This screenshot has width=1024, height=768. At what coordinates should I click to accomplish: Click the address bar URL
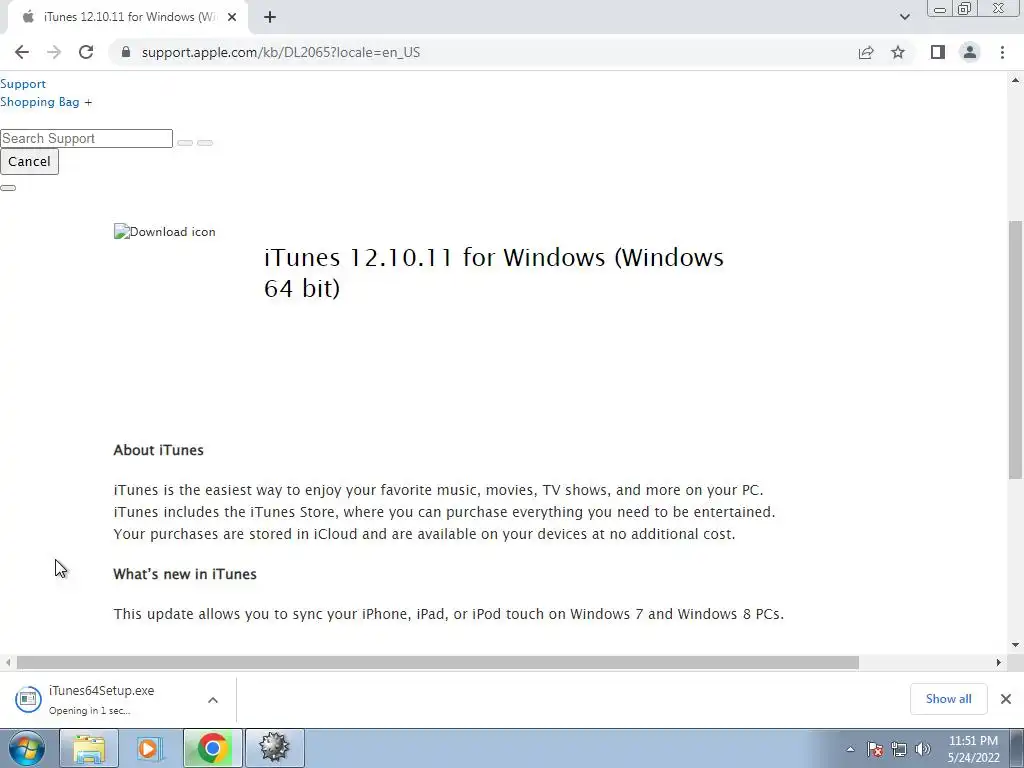pos(281,52)
